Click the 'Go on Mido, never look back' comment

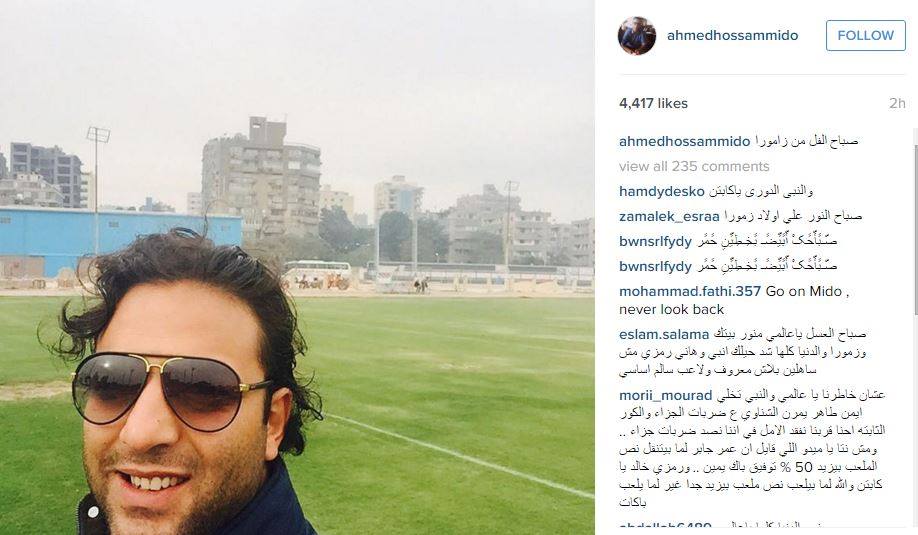pos(734,300)
